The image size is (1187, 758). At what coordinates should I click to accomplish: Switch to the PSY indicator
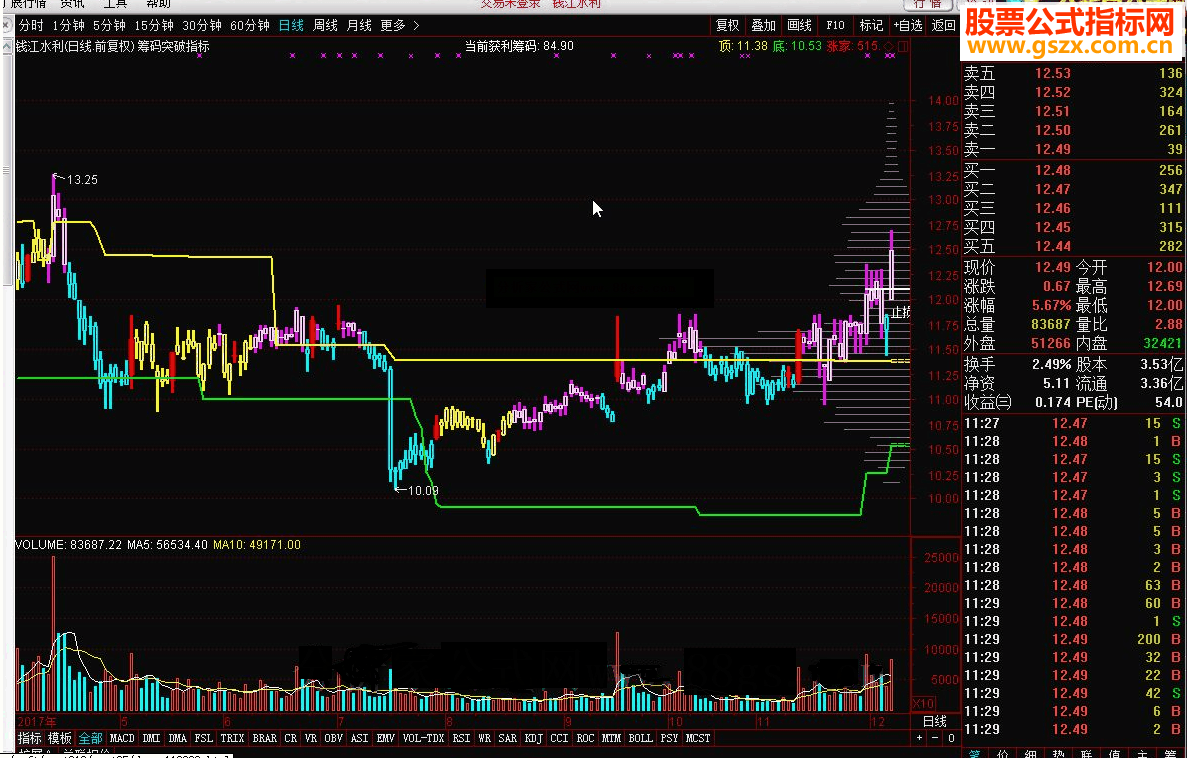[669, 738]
